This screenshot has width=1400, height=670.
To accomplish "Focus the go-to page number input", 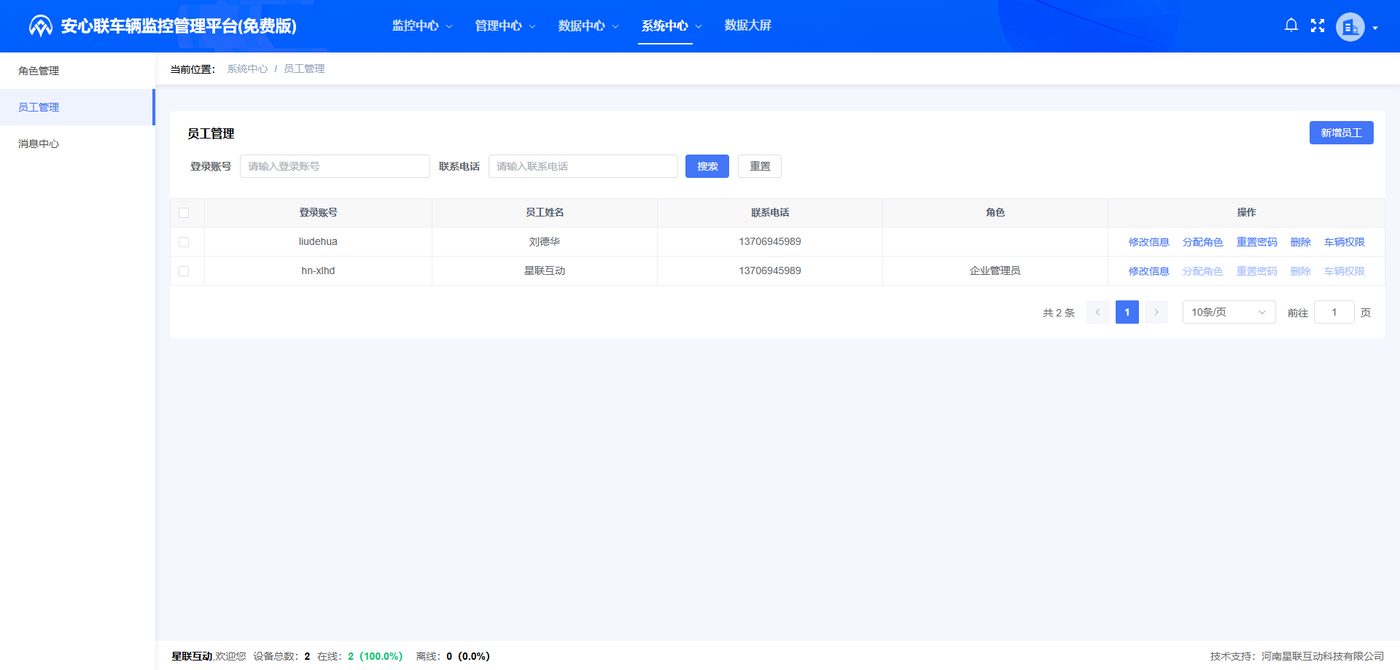I will (1334, 313).
